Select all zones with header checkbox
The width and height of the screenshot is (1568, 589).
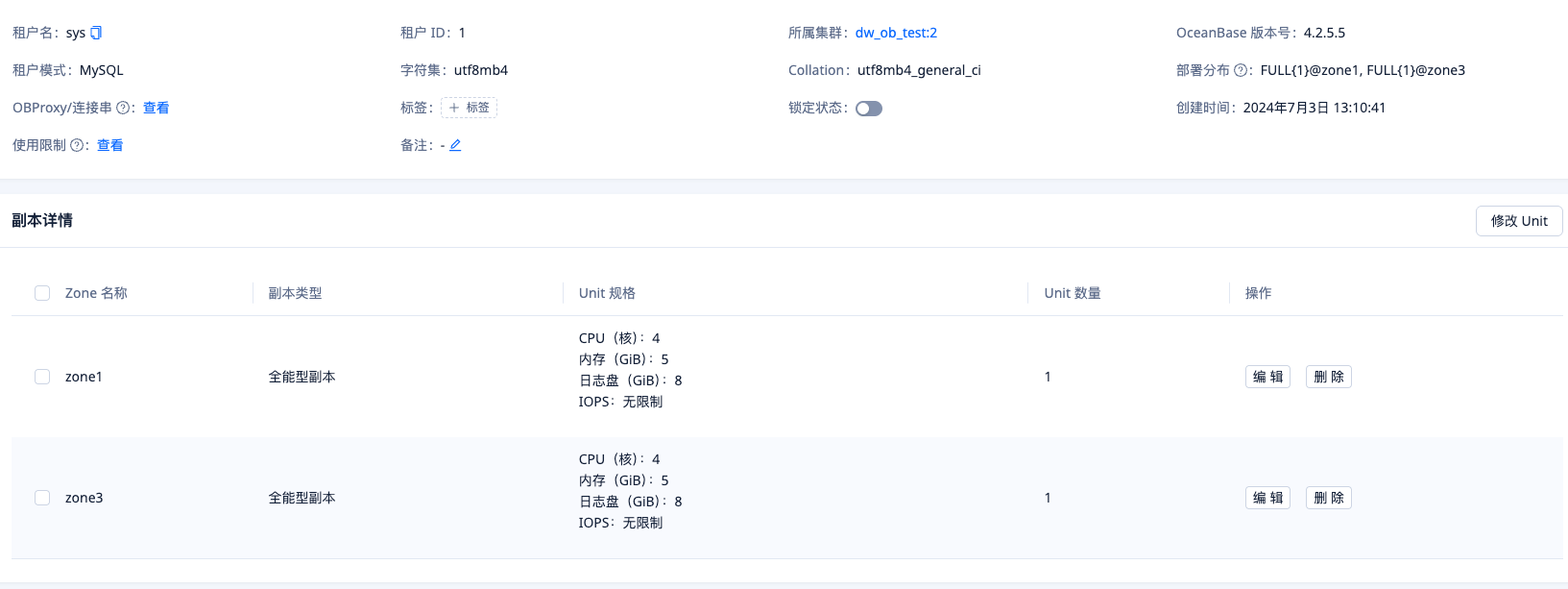(x=42, y=293)
